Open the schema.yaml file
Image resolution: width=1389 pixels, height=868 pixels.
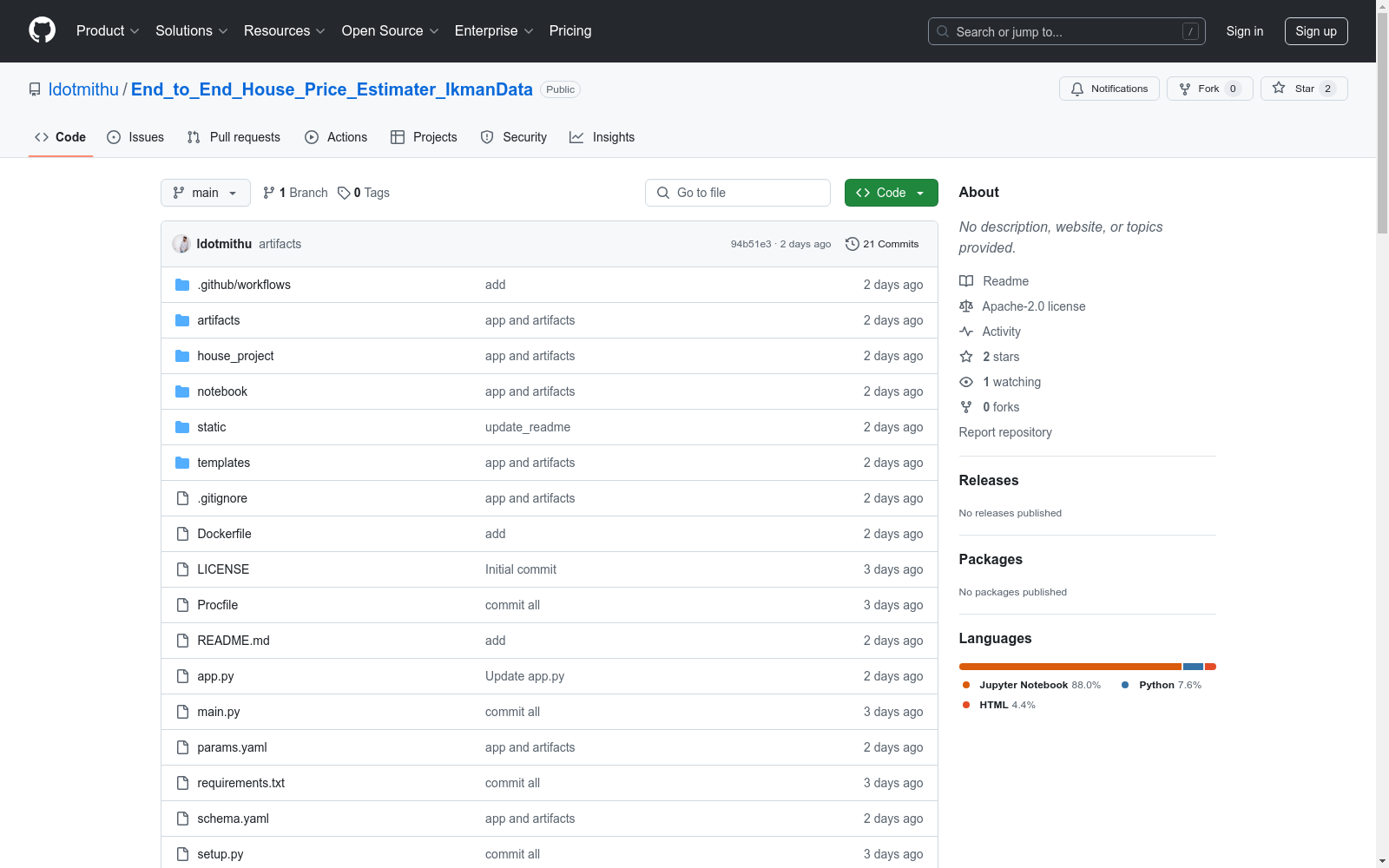tap(234, 819)
